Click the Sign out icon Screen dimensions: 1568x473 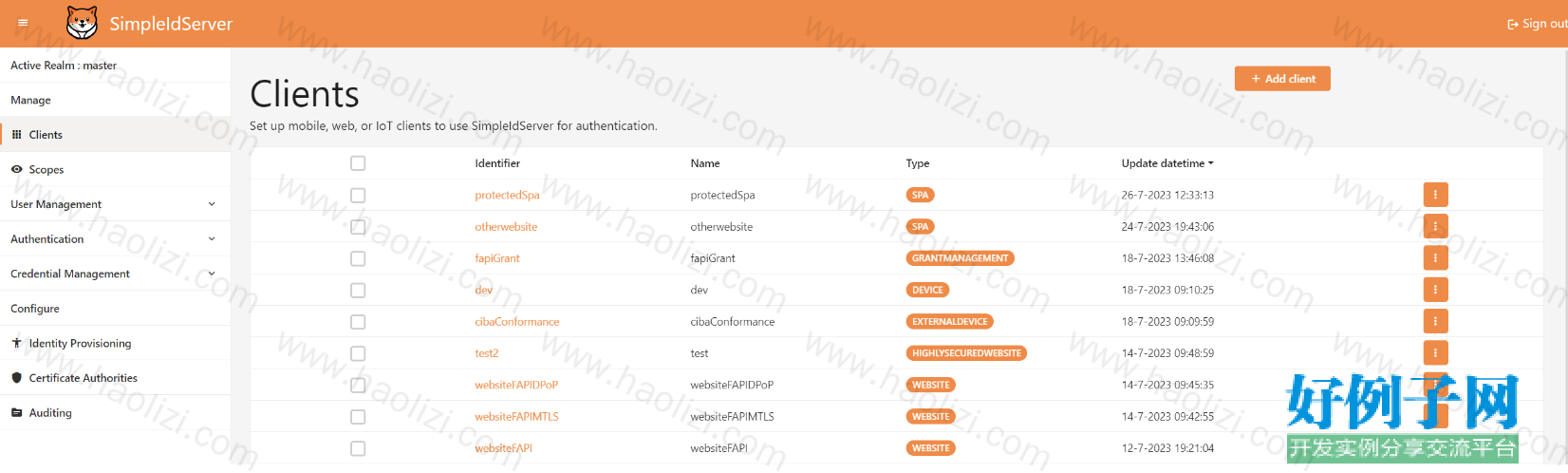[1513, 25]
